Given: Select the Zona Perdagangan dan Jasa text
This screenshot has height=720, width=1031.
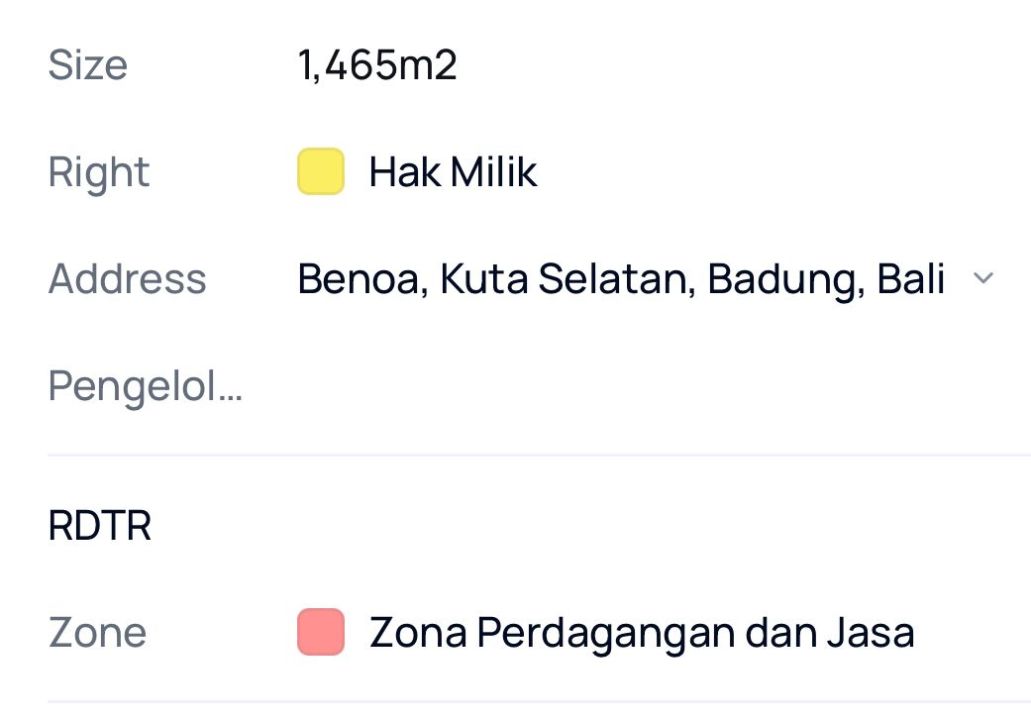Looking at the screenshot, I should (641, 633).
